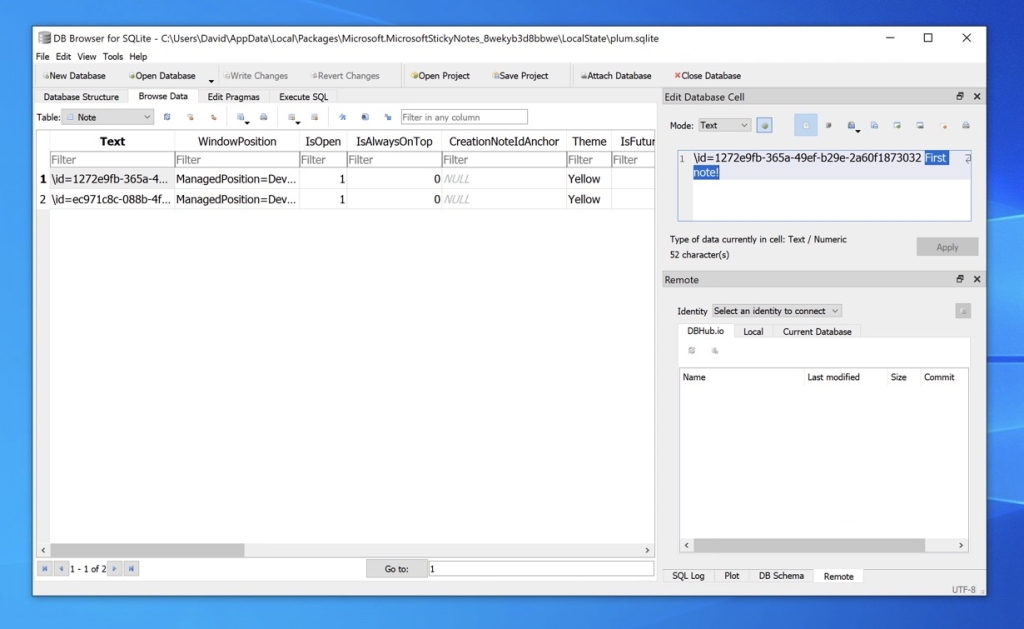This screenshot has width=1024, height=629.
Task: Show the SQL Log bottom tab
Action: tap(688, 576)
